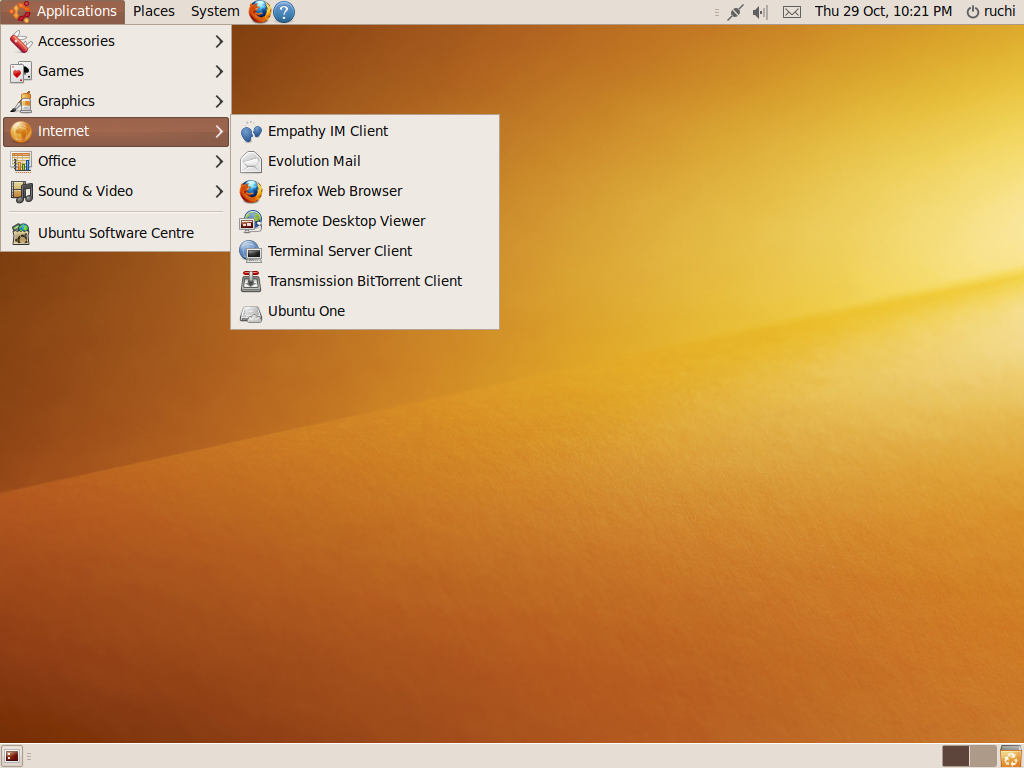
Task: Click the ruchi user session button
Action: (x=990, y=12)
